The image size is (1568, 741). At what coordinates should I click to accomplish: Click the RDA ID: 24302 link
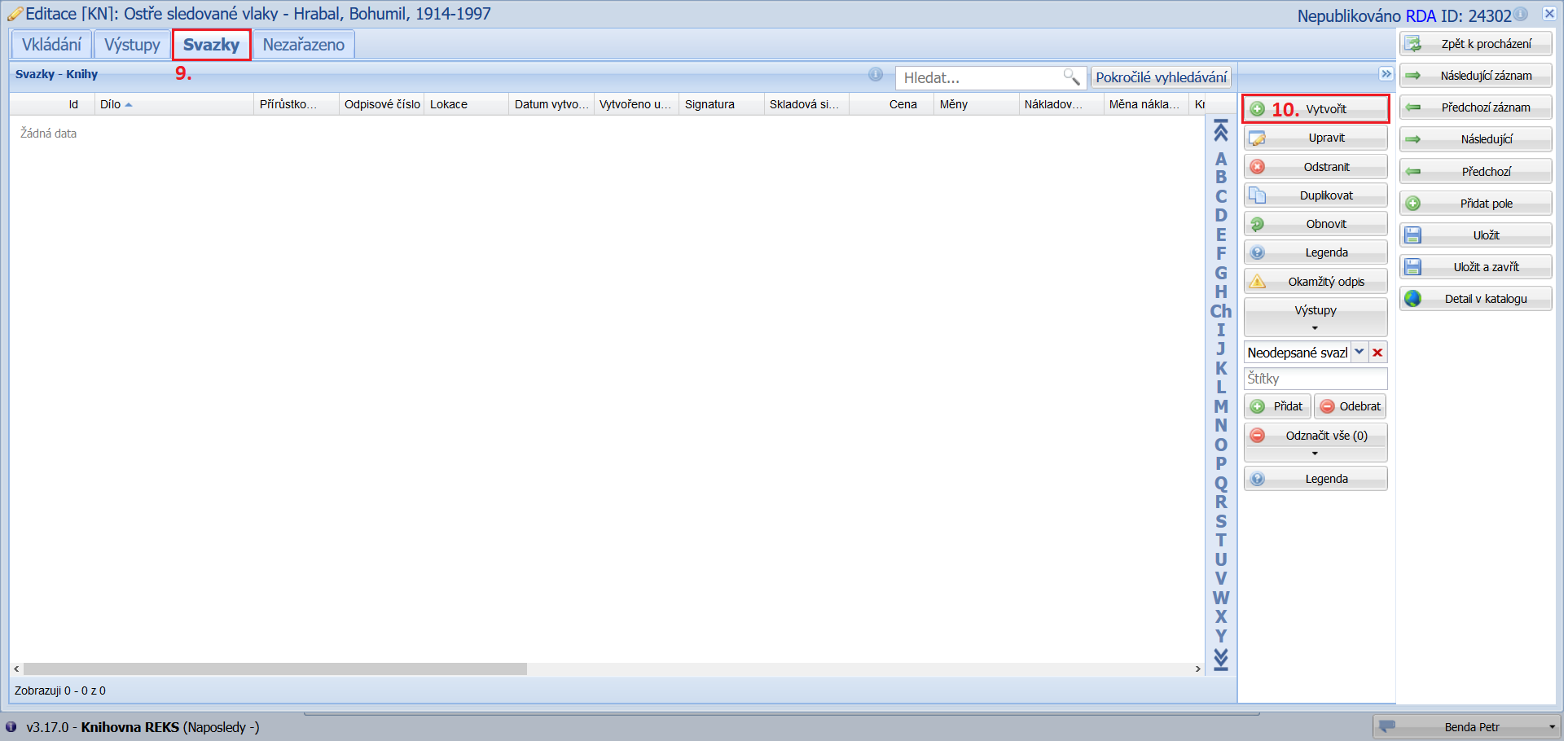coord(1458,15)
